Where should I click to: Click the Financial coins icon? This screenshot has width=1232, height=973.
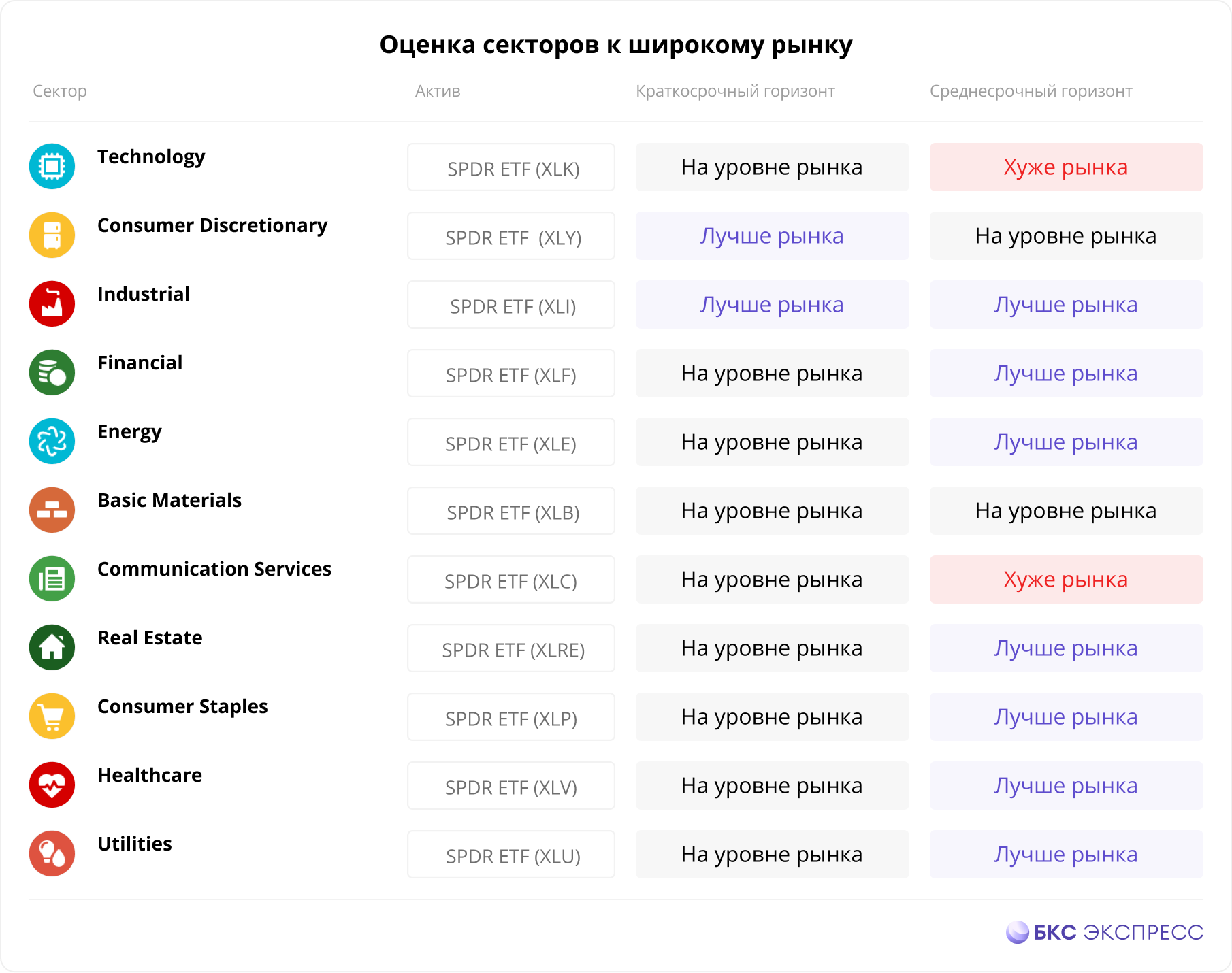tap(52, 372)
